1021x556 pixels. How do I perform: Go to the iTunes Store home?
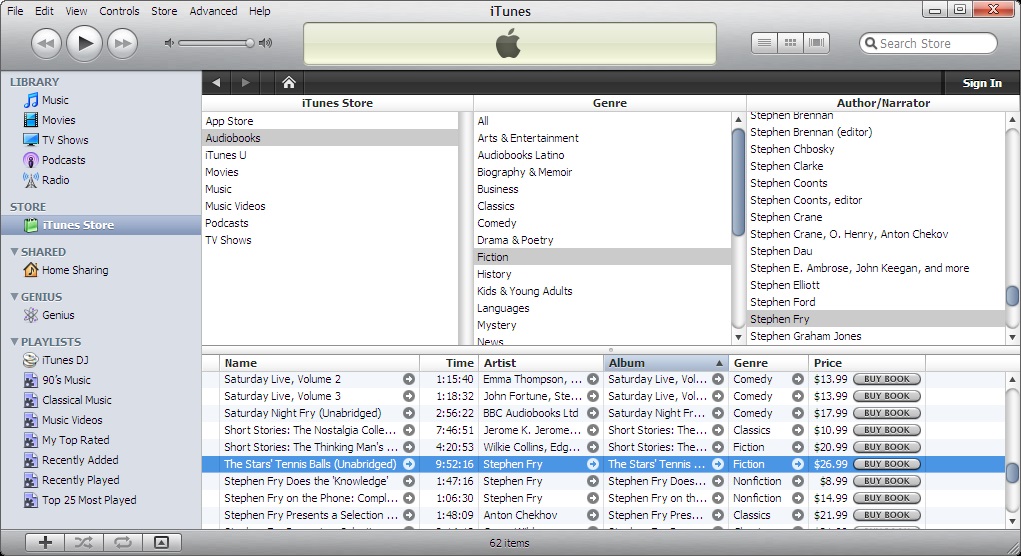(288, 83)
